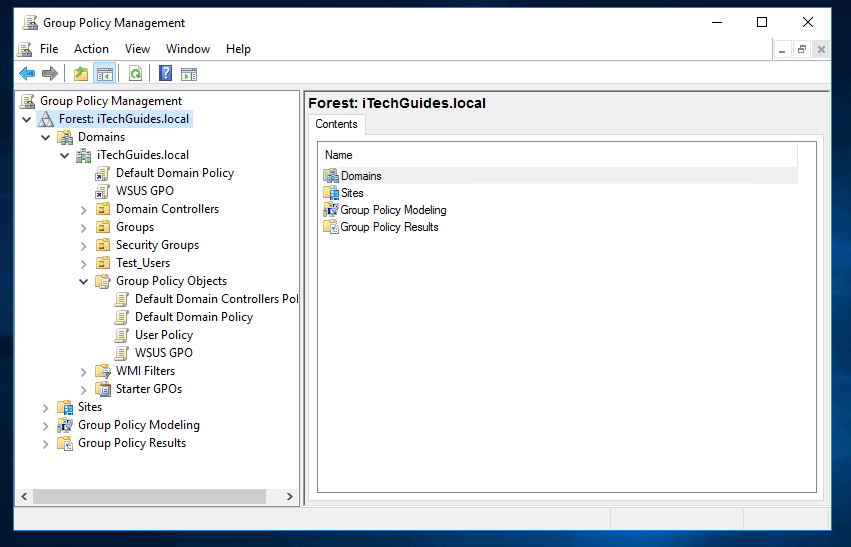Viewport: 851px width, 547px height.
Task: Click the Domain Controllers OU icon
Action: pos(103,209)
